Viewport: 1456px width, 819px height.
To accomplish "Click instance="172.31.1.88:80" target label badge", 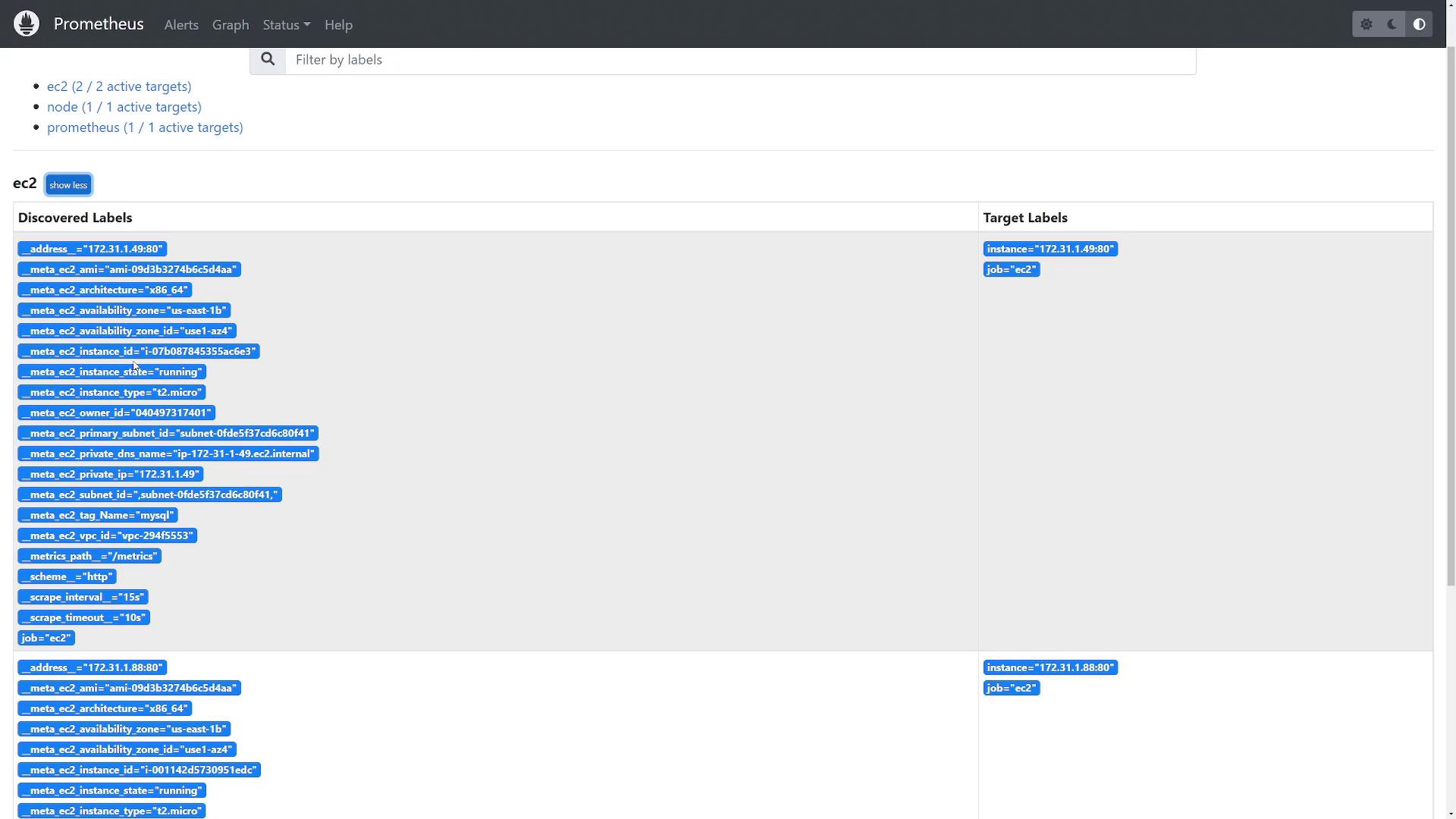I will point(1050,667).
